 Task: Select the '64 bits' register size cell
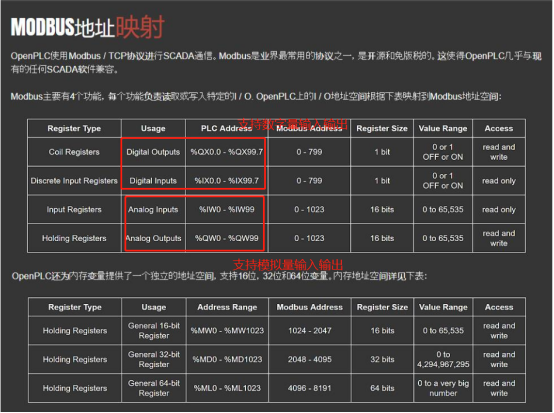(x=382, y=388)
